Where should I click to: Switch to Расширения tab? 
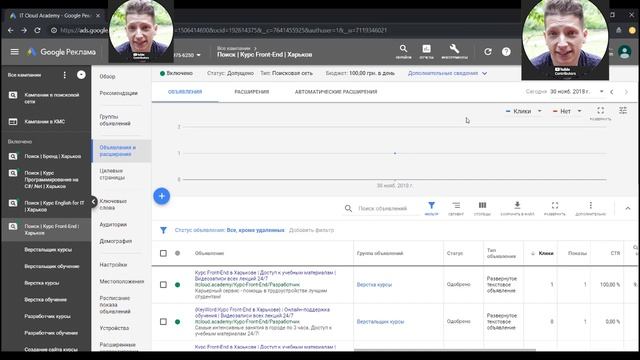pyautogui.click(x=251, y=92)
